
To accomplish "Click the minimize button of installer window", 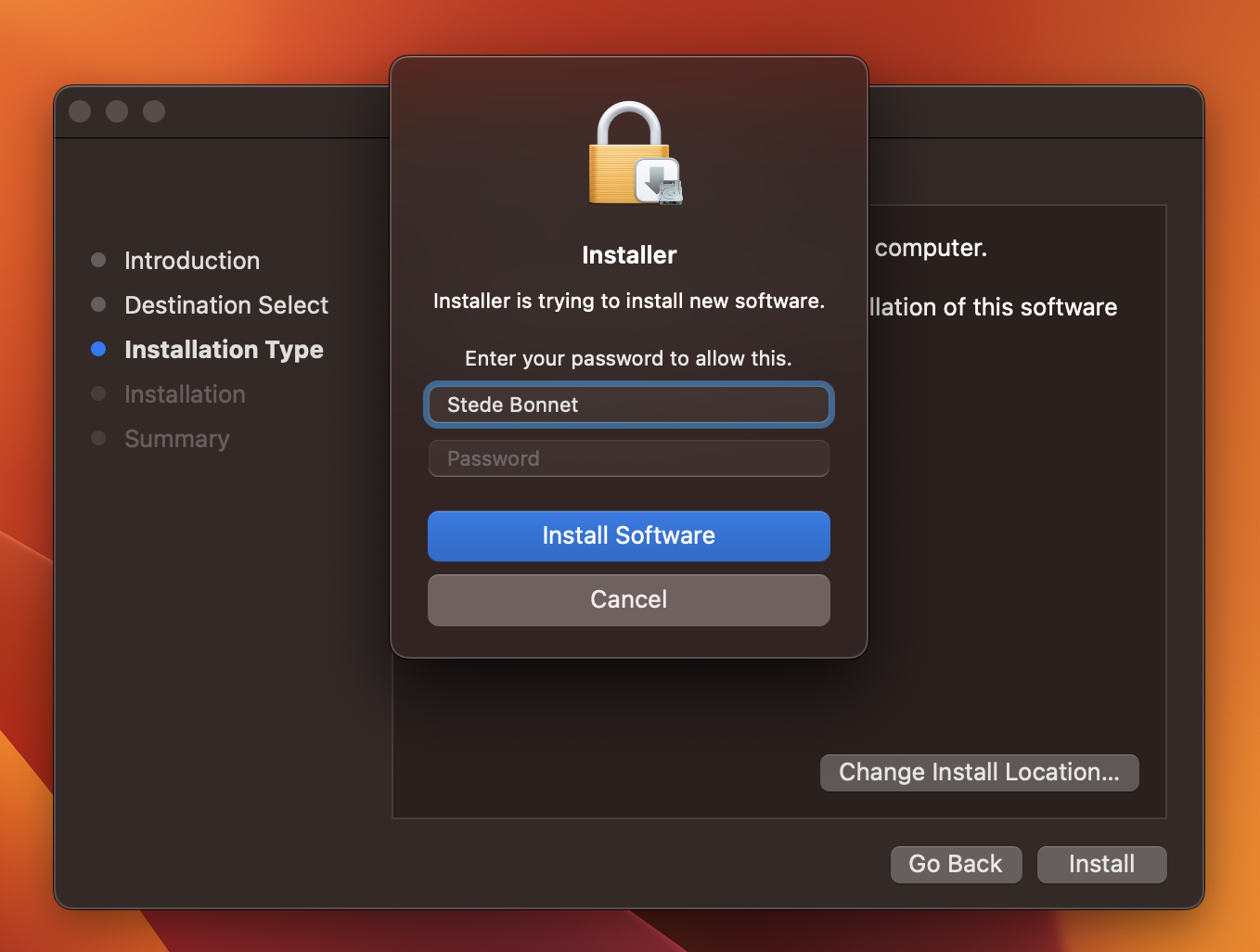I will tap(117, 111).
